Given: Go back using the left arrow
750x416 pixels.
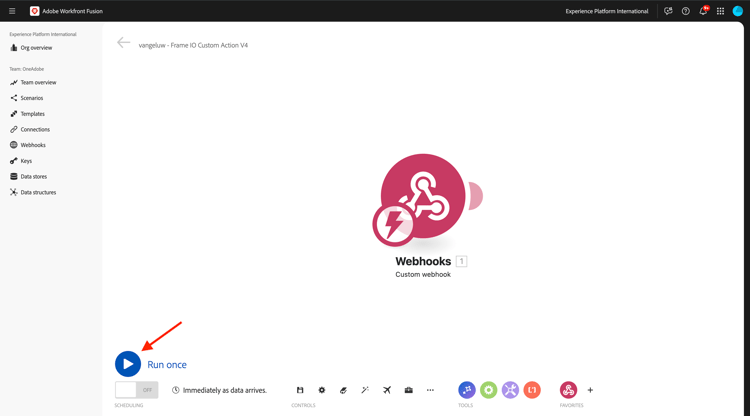Looking at the screenshot, I should [123, 43].
